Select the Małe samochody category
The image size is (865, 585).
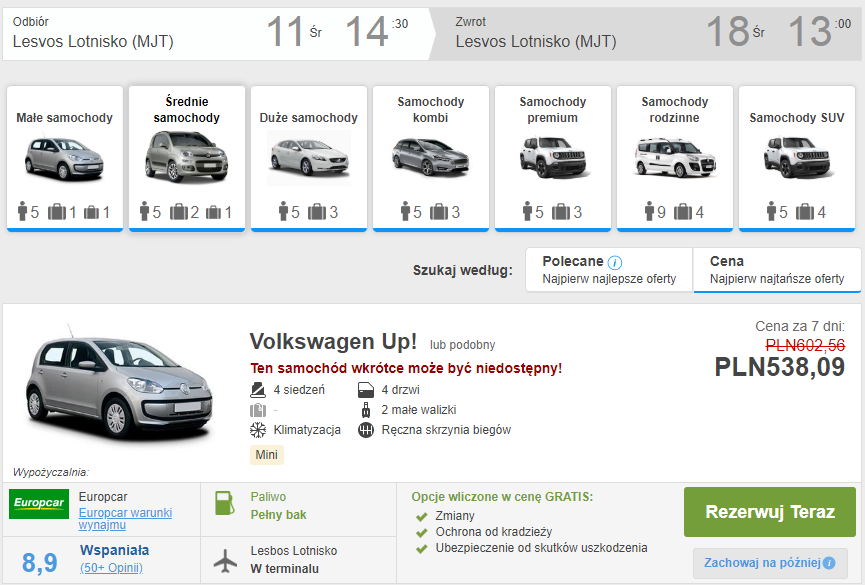coord(65,158)
